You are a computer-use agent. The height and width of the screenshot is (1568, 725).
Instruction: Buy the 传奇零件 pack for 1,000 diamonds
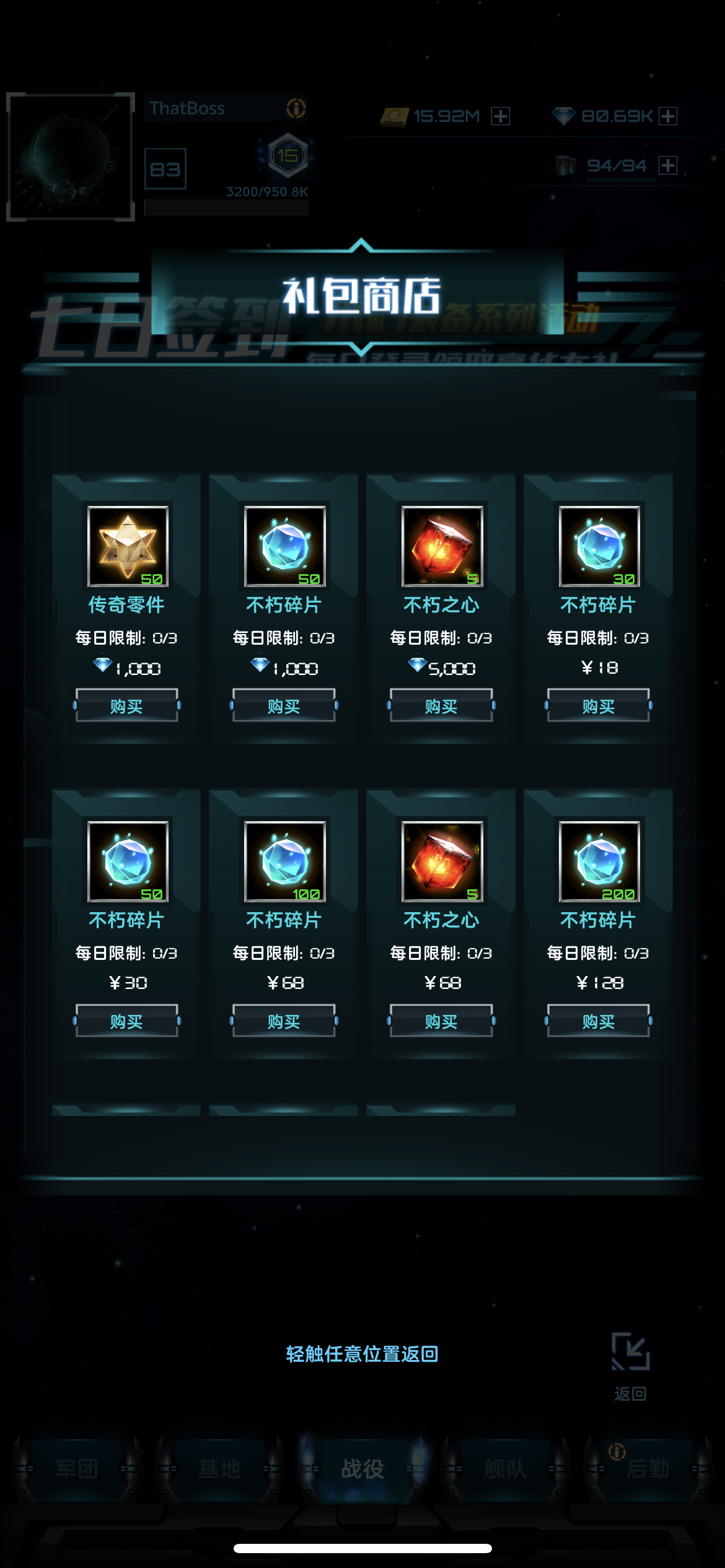click(x=127, y=705)
